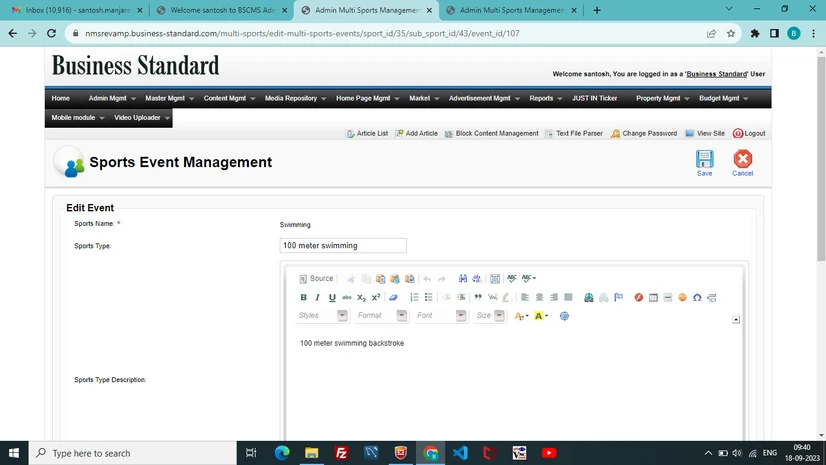Open the Content Mgmt menu
The height and width of the screenshot is (465, 826).
(x=229, y=99)
